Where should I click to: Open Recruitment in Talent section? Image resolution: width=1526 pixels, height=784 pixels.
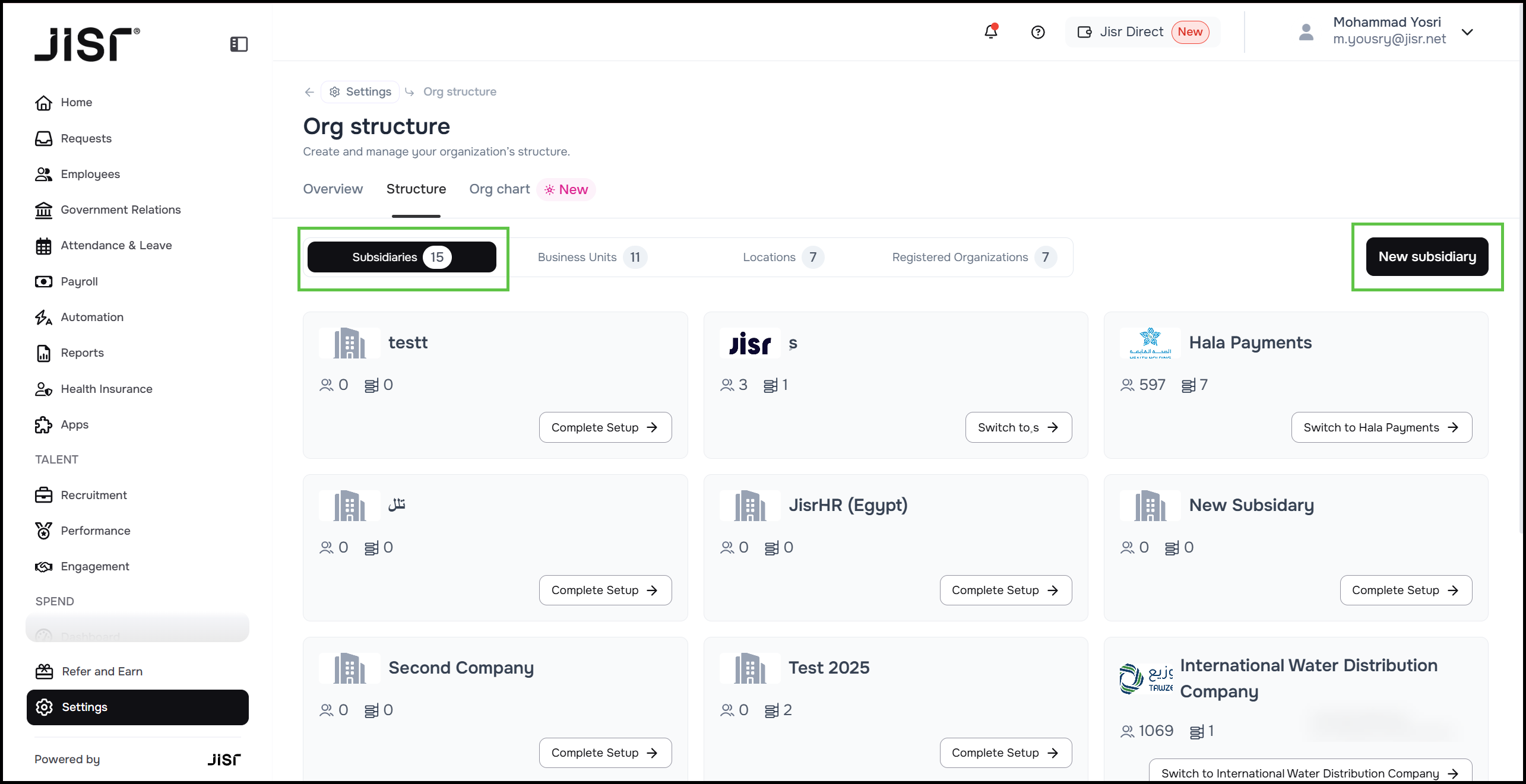pos(94,495)
